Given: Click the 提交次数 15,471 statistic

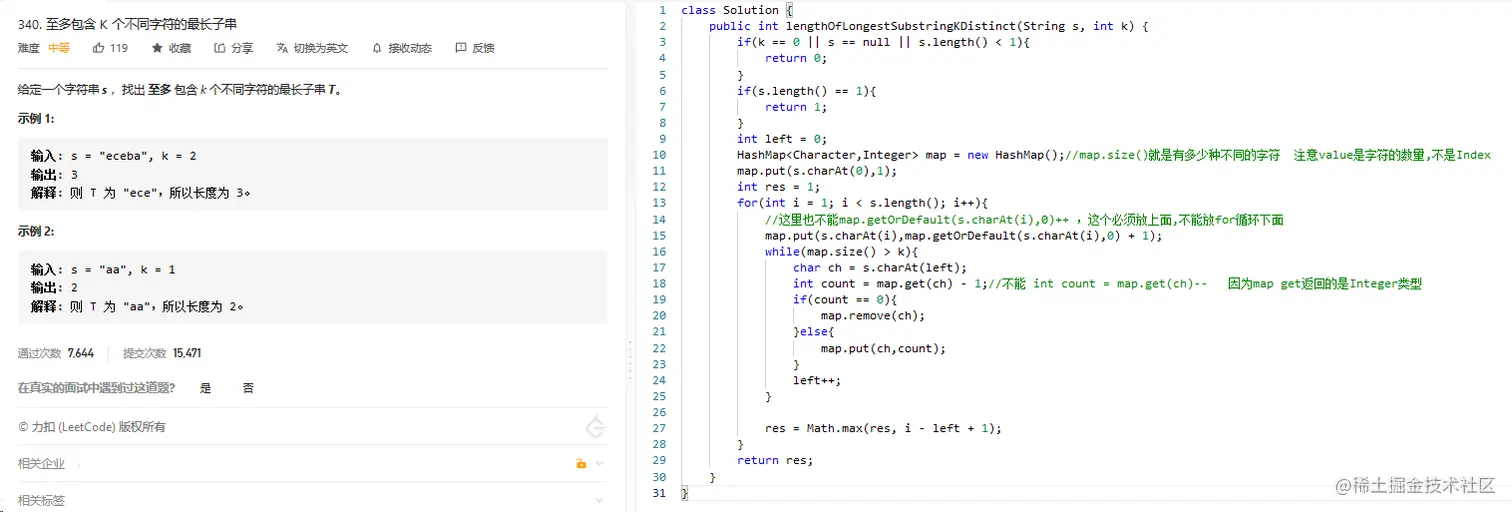Looking at the screenshot, I should (x=162, y=353).
